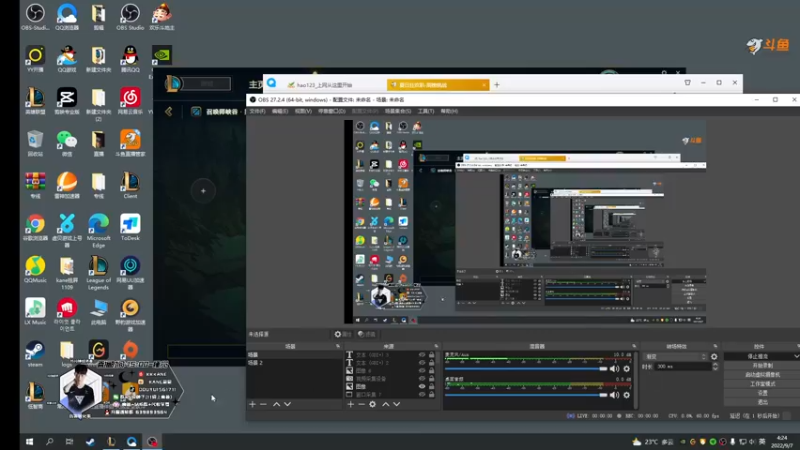This screenshot has height=450, width=800.
Task: Open browser window menu icon
Action: coord(687,83)
